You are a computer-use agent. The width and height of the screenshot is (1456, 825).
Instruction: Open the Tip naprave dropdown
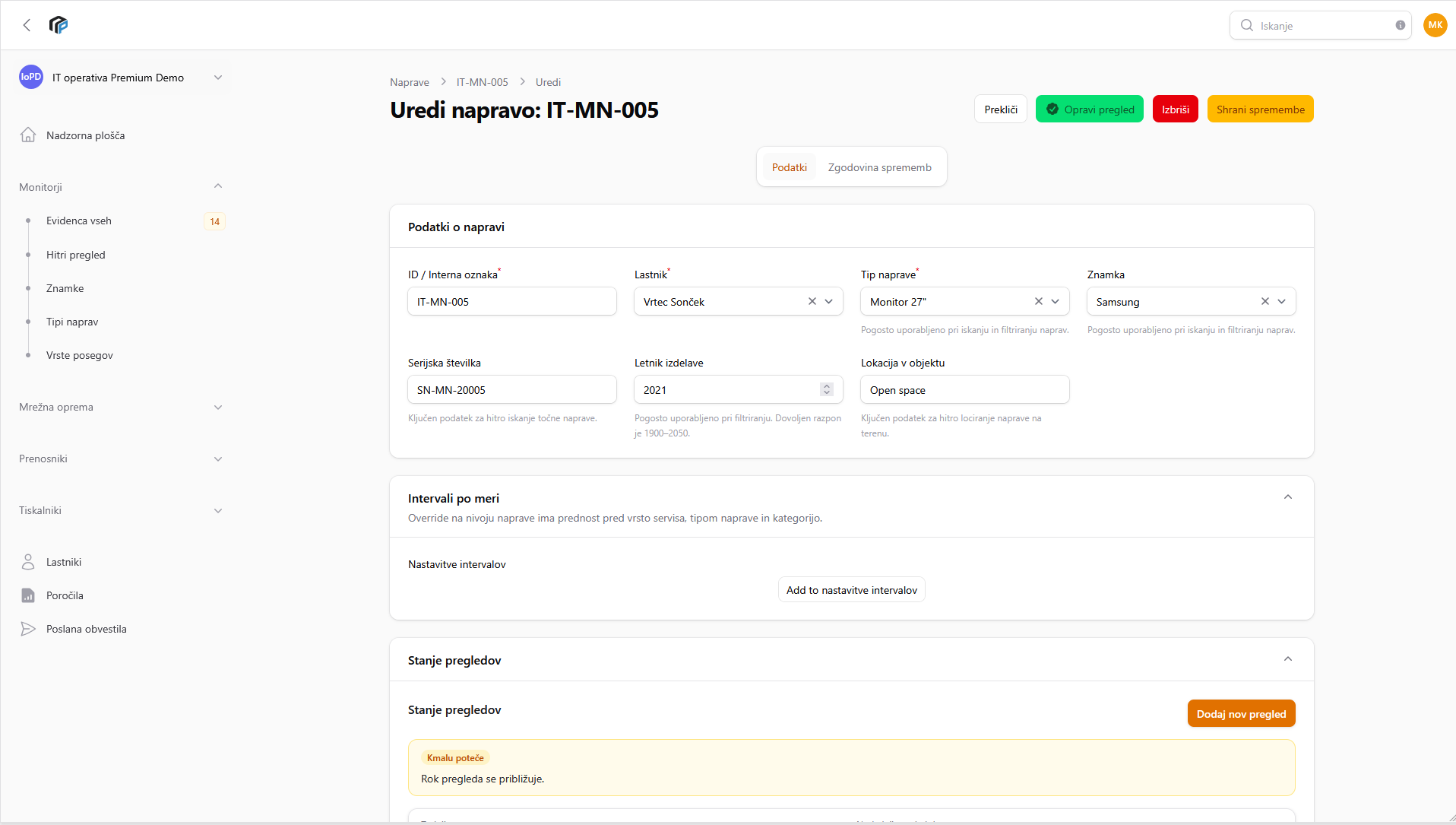point(1055,301)
